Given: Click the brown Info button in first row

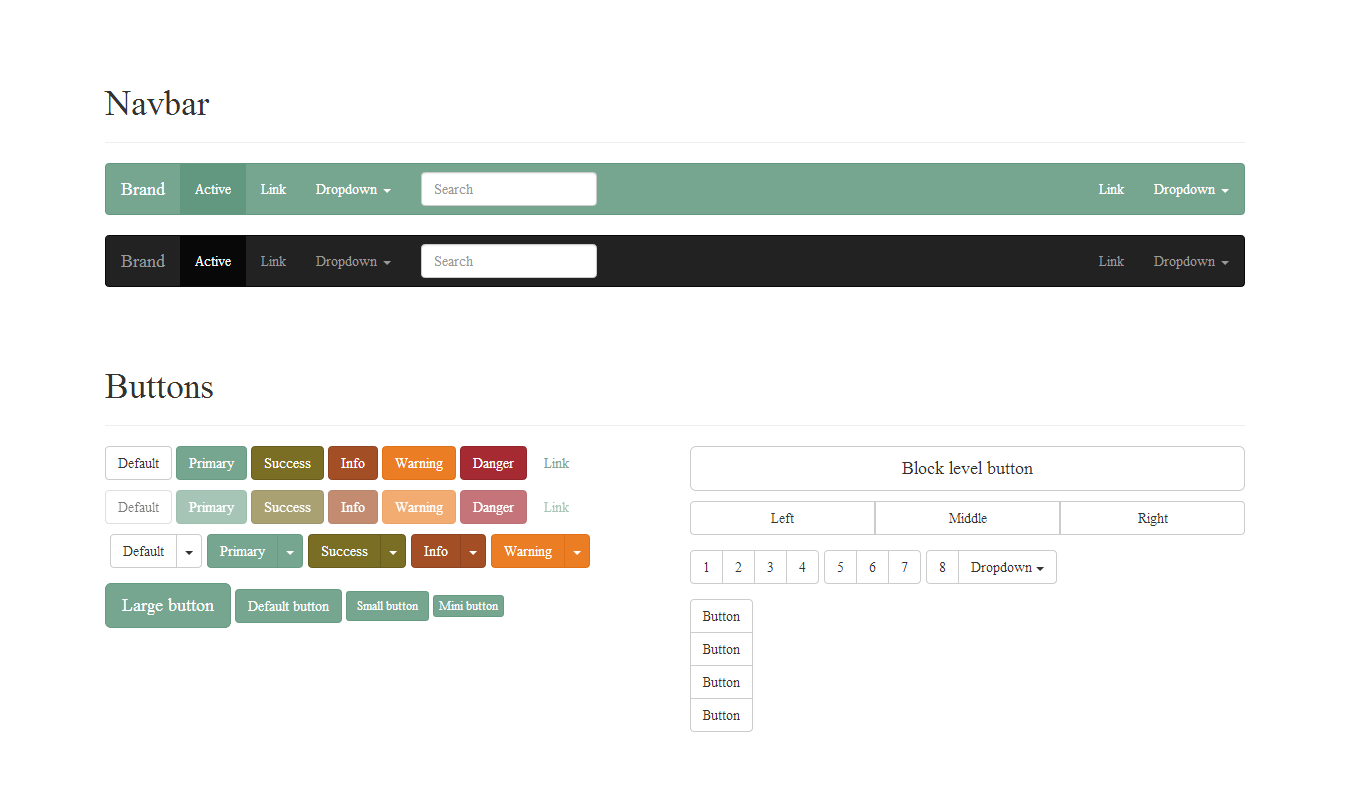Looking at the screenshot, I should click(x=353, y=463).
